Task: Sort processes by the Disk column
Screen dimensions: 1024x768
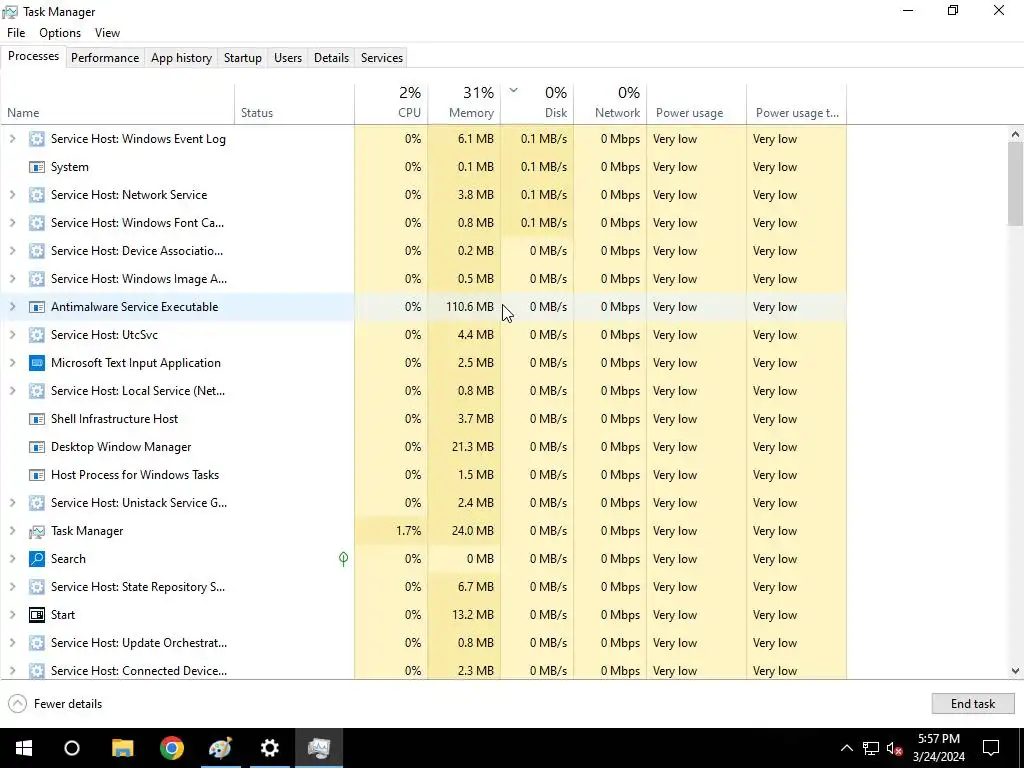Action: coord(537,104)
